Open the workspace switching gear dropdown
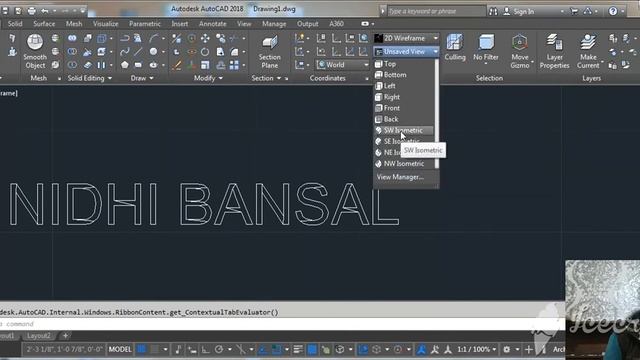 [x=510, y=349]
